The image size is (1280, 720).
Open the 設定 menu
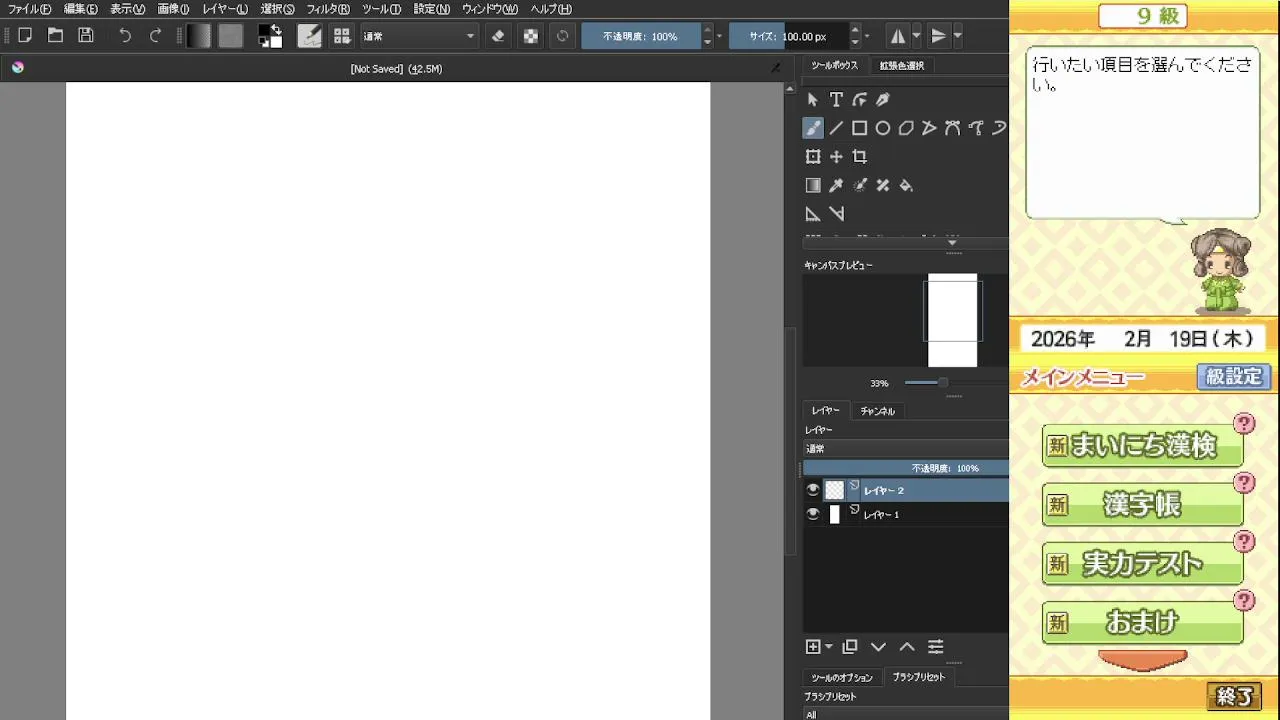pyautogui.click(x=432, y=9)
